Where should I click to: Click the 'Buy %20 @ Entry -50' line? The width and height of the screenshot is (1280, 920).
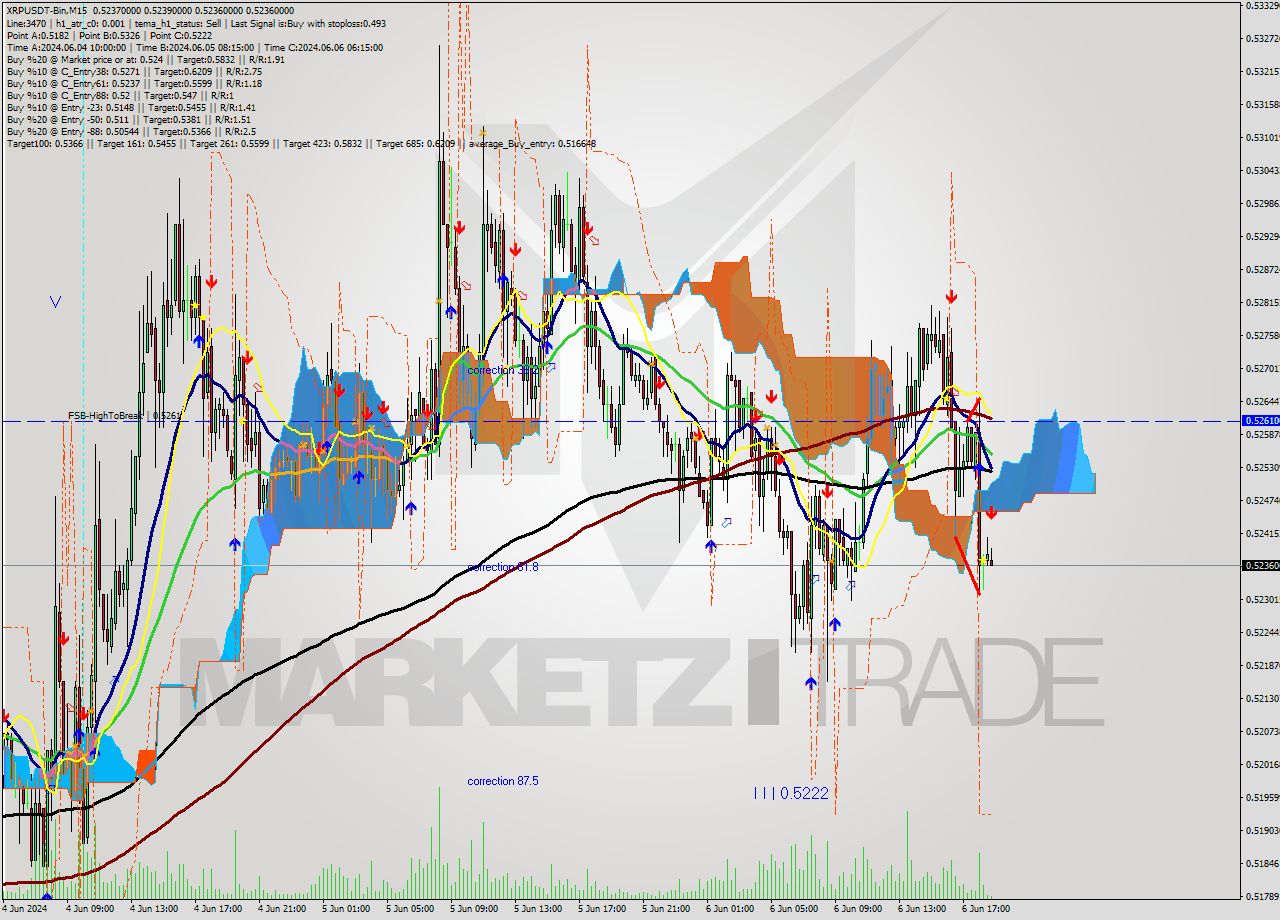(129, 119)
